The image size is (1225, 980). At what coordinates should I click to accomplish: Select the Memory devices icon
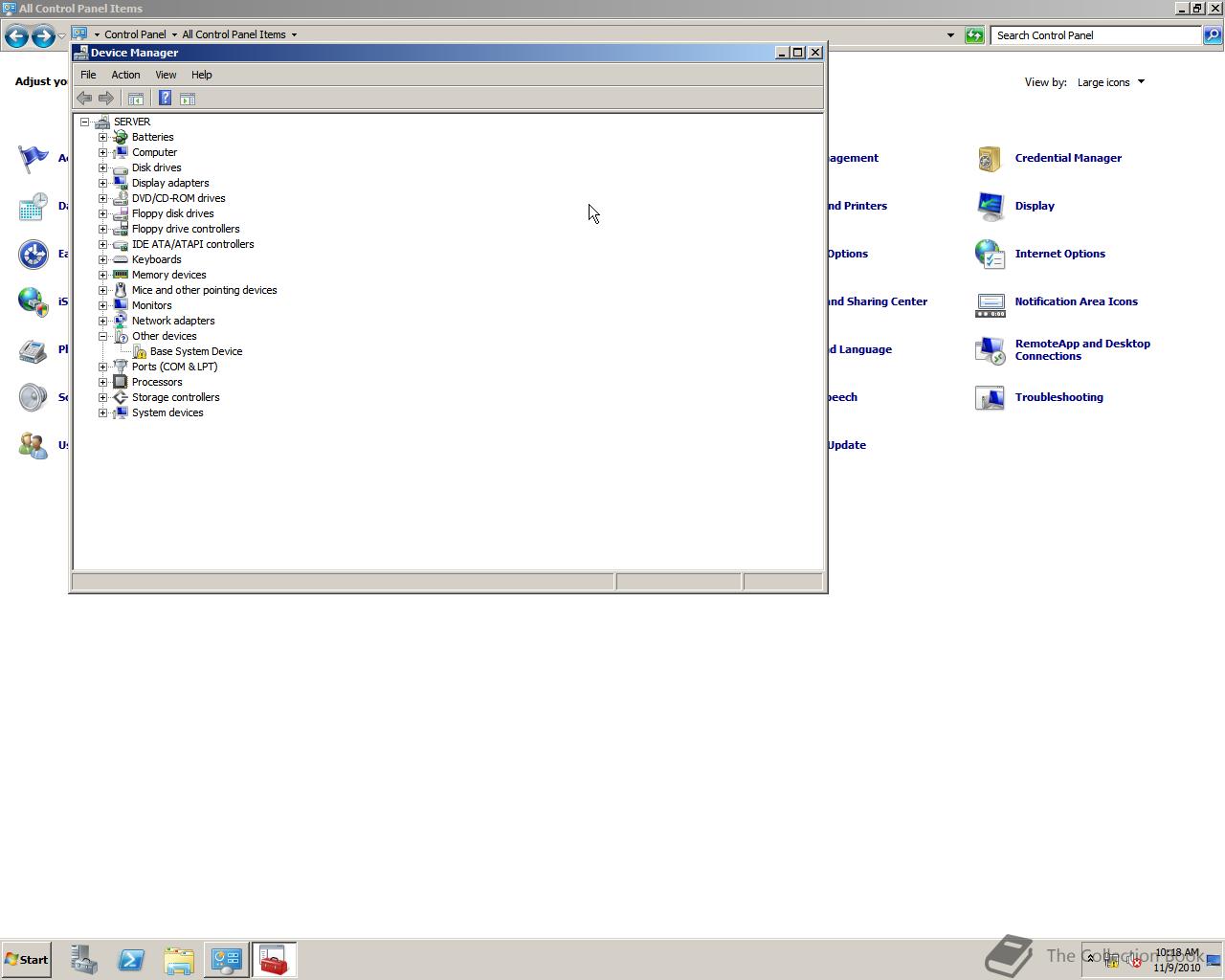click(121, 275)
